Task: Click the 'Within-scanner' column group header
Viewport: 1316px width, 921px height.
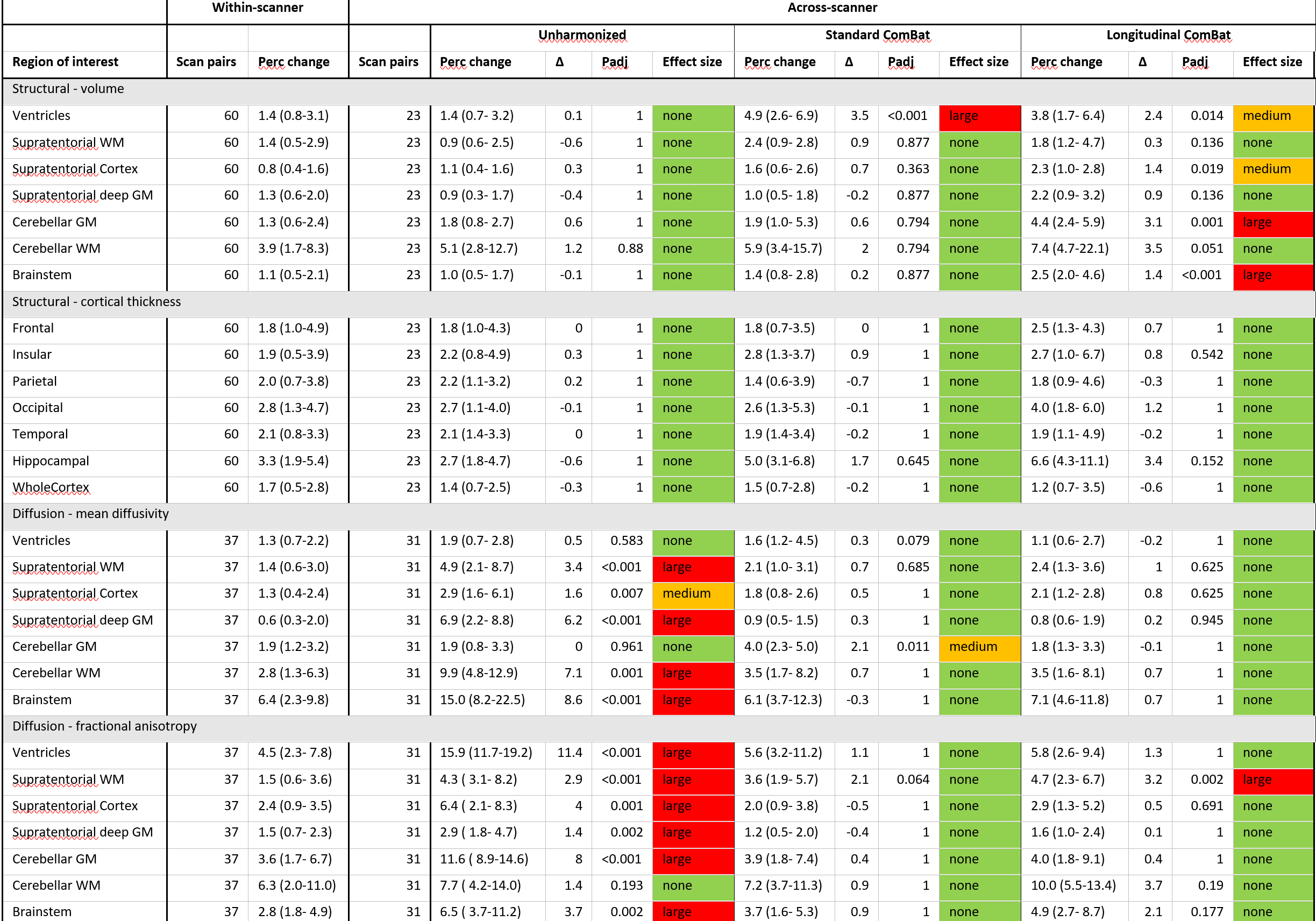Action: point(258,8)
